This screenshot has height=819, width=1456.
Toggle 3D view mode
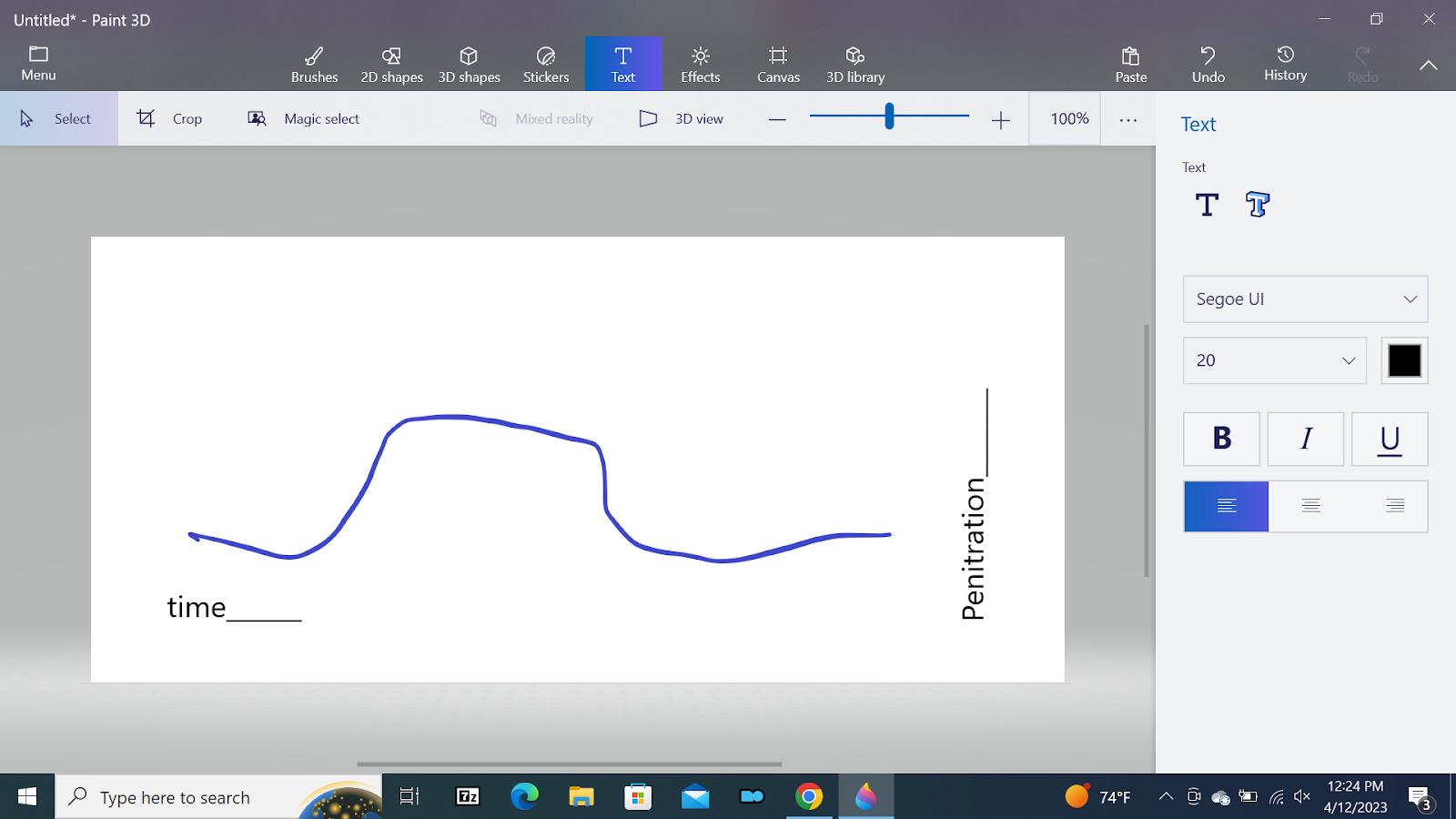[682, 118]
